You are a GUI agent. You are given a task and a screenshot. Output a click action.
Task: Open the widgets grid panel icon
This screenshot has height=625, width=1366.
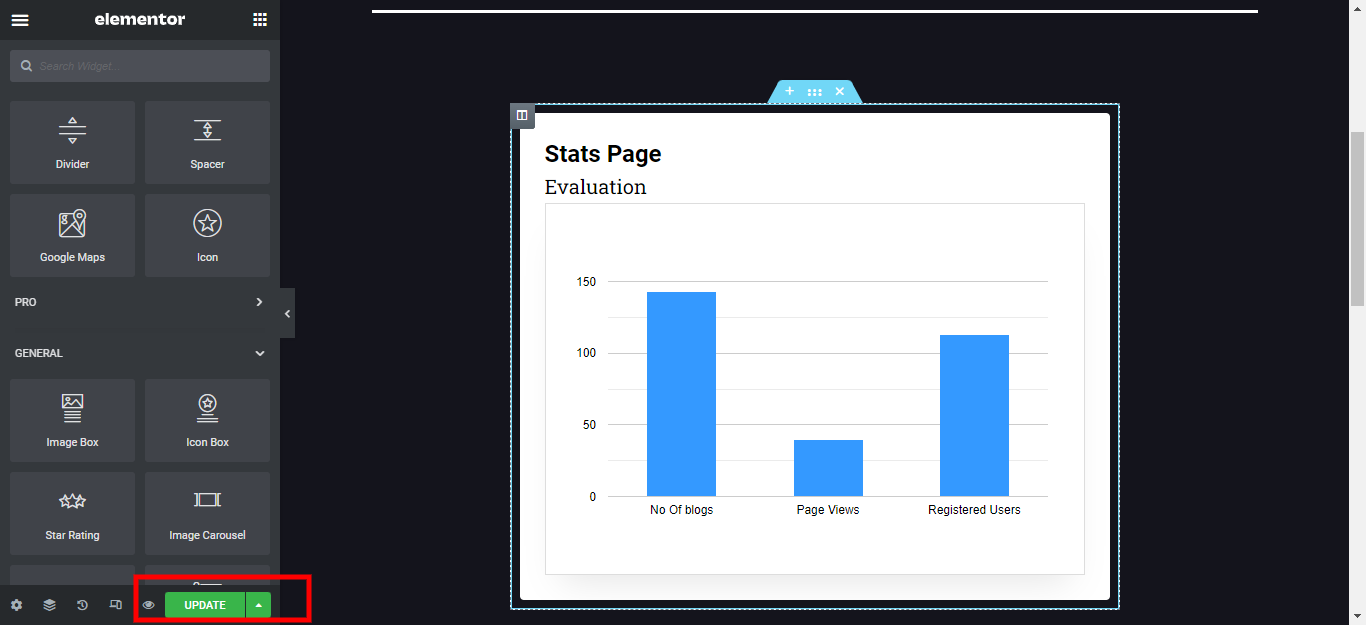260,20
